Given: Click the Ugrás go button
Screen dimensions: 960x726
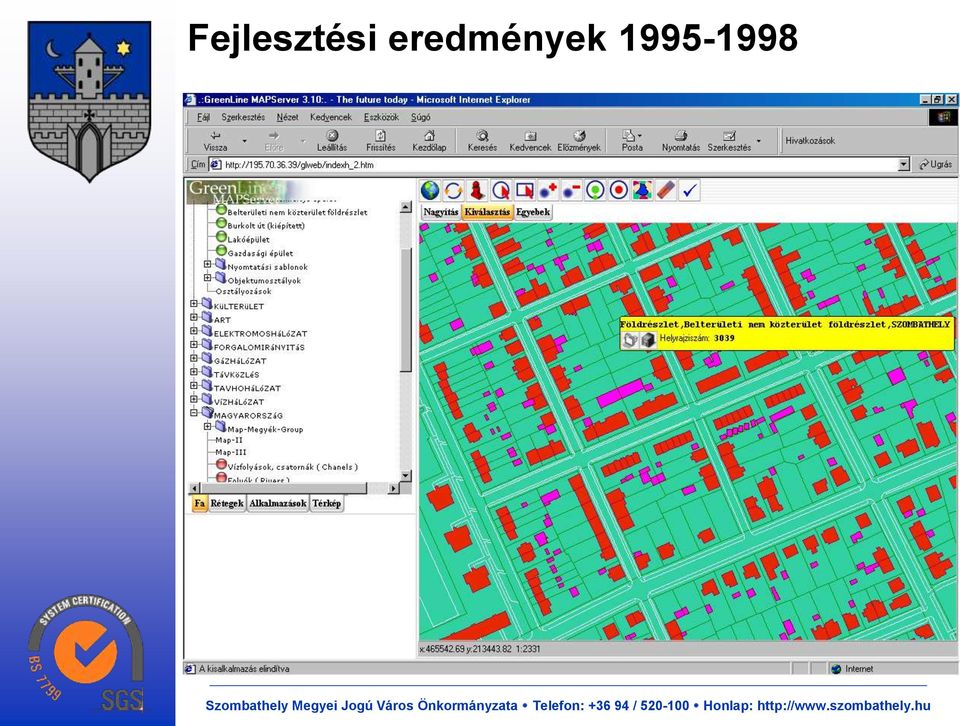Looking at the screenshot, I should [x=936, y=165].
